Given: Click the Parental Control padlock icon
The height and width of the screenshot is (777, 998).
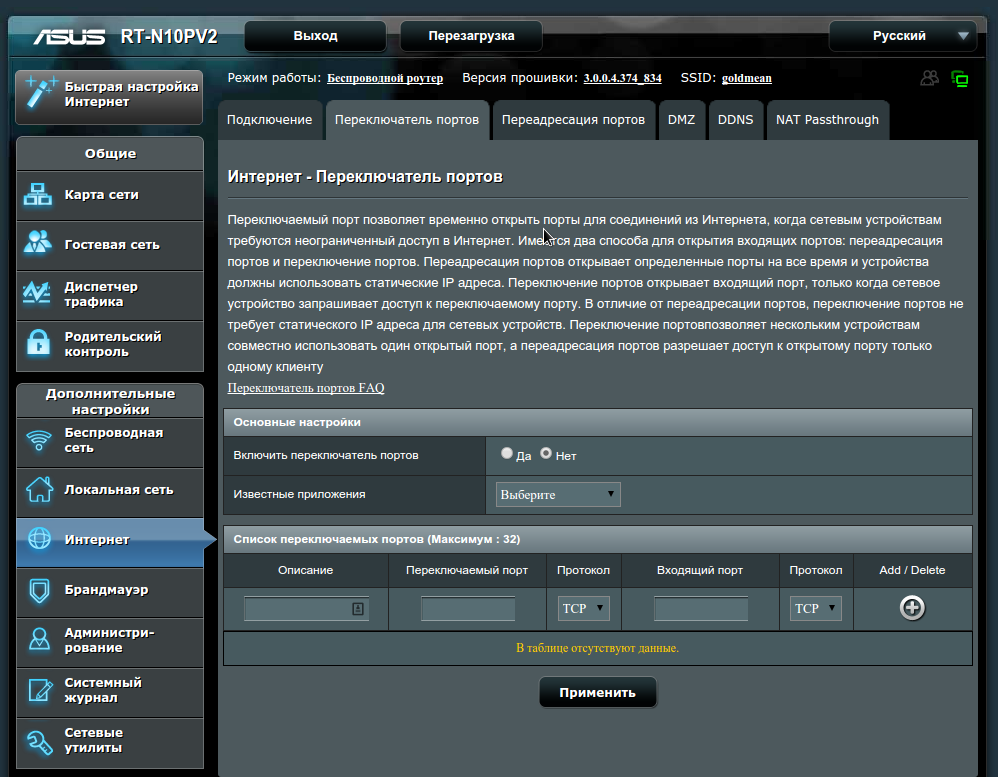Looking at the screenshot, I should point(39,344).
